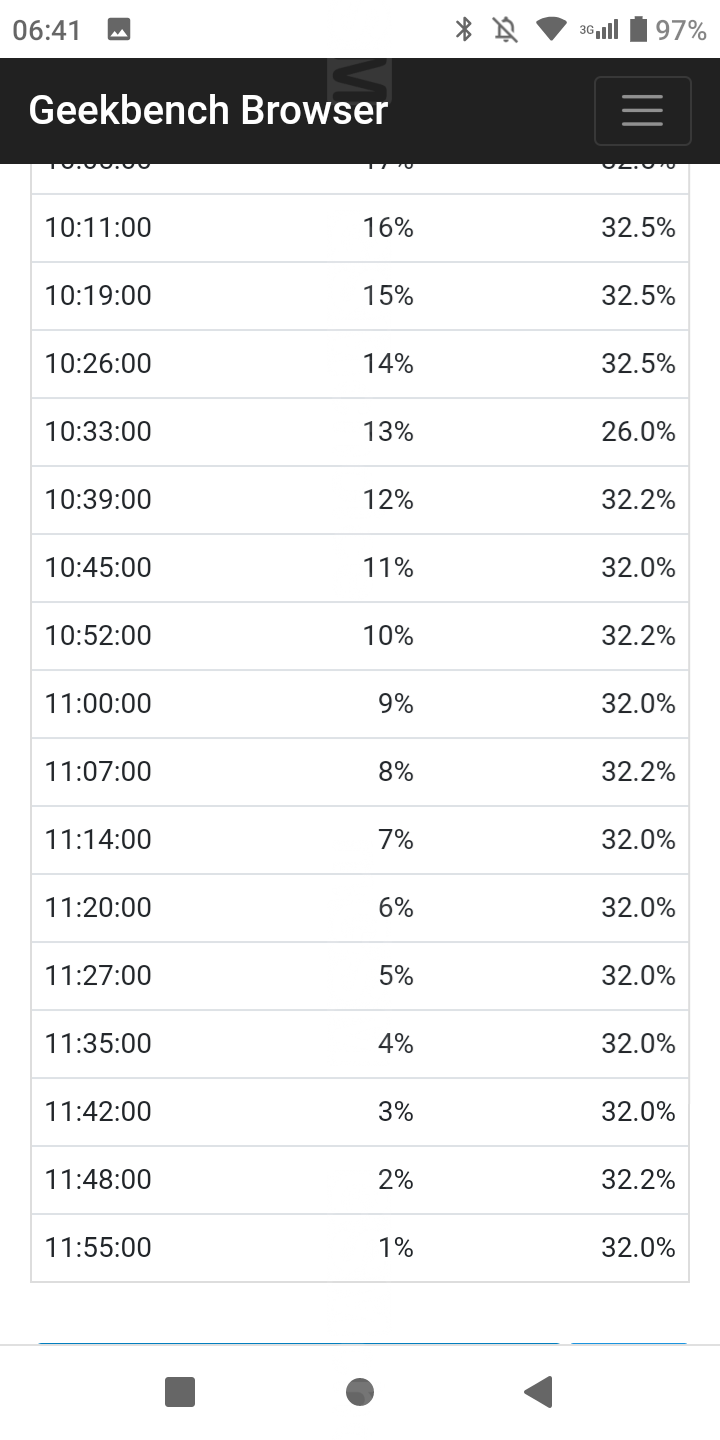Open recent apps with square button
Viewport: 720px width, 1440px height.
coord(180,1391)
